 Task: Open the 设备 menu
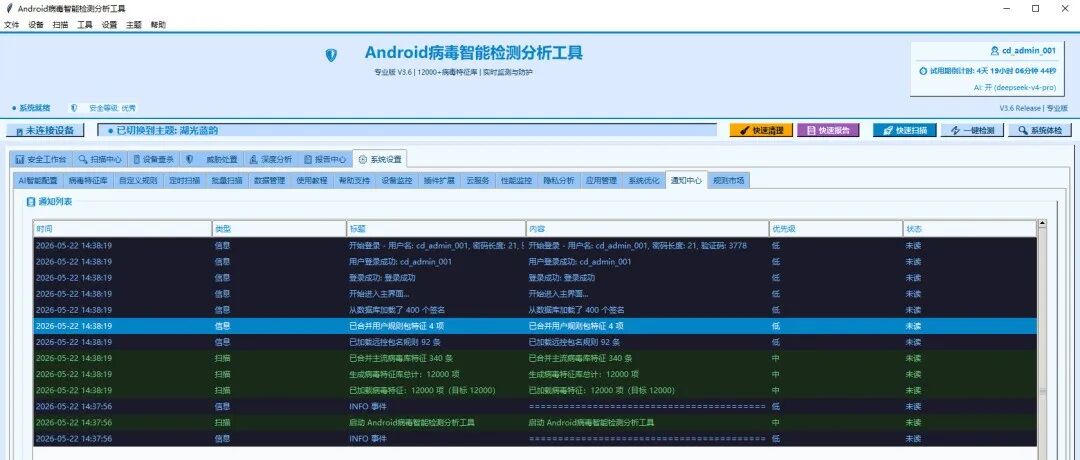[36, 25]
